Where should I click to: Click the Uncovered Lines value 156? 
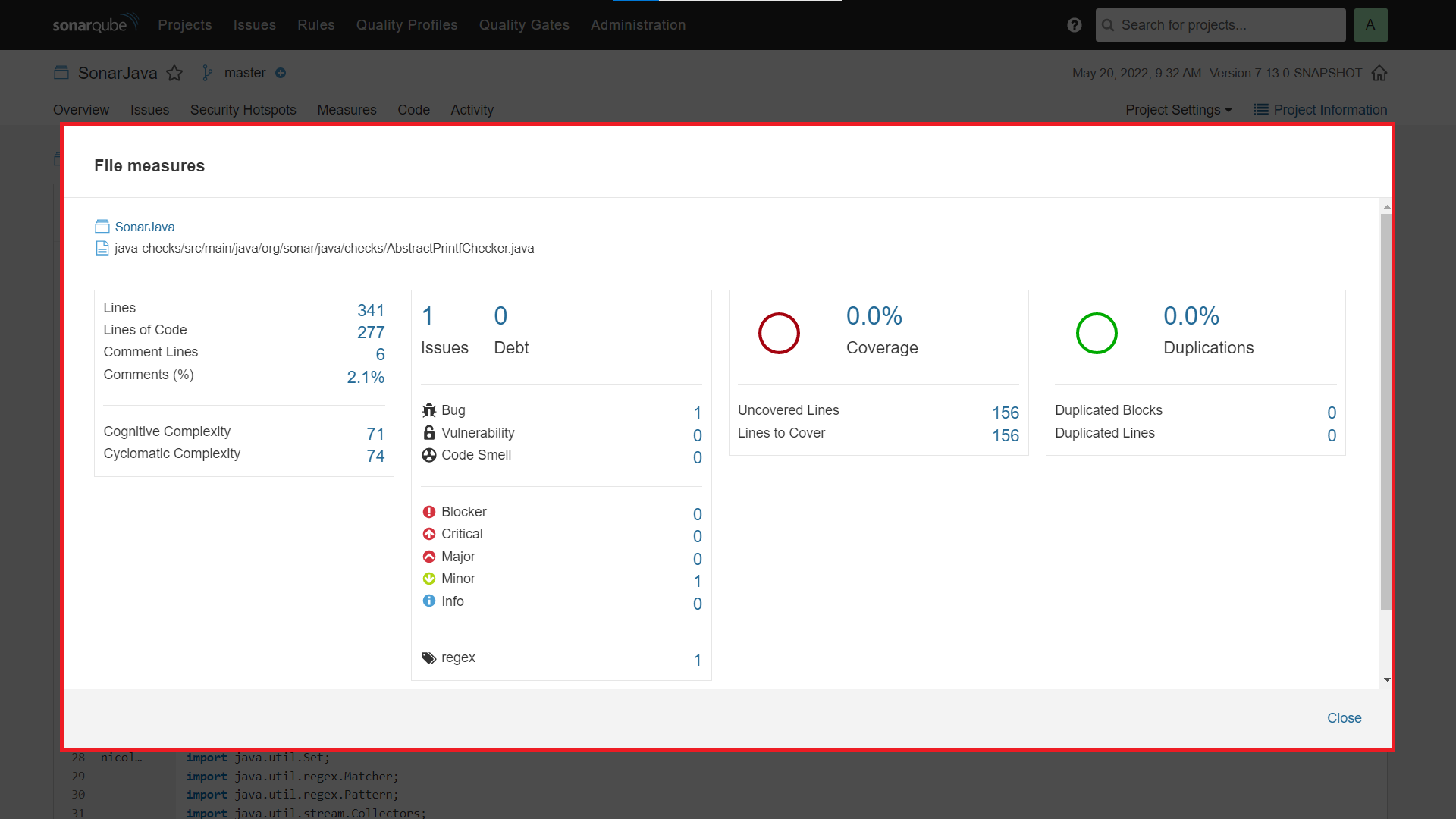click(1006, 413)
